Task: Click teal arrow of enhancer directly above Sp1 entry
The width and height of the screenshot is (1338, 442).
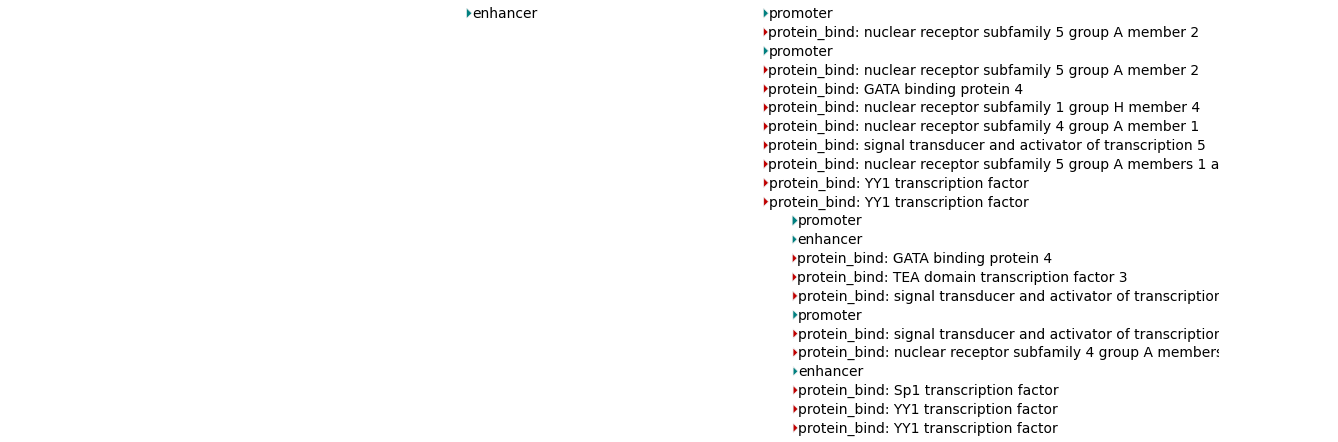Action: tap(795, 372)
